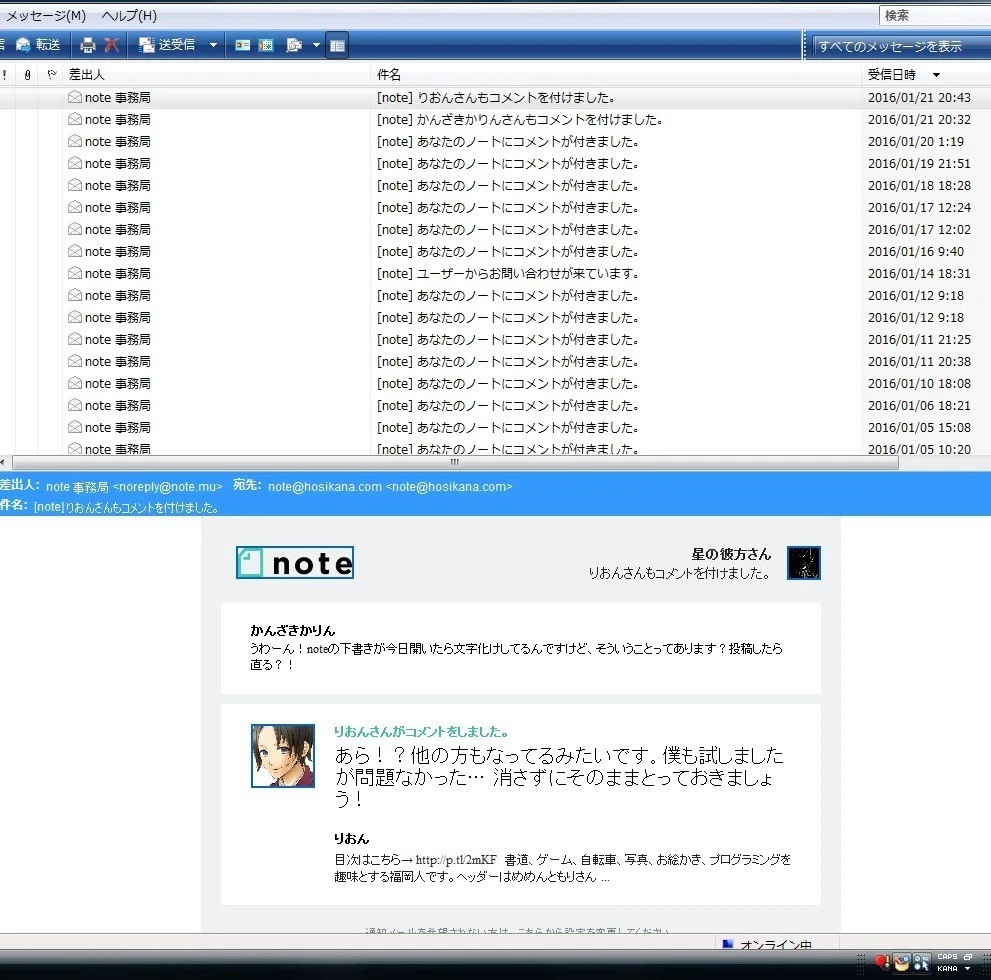Select message received 2016/01/11 21:25
This screenshot has width=991, height=980.
point(496,339)
